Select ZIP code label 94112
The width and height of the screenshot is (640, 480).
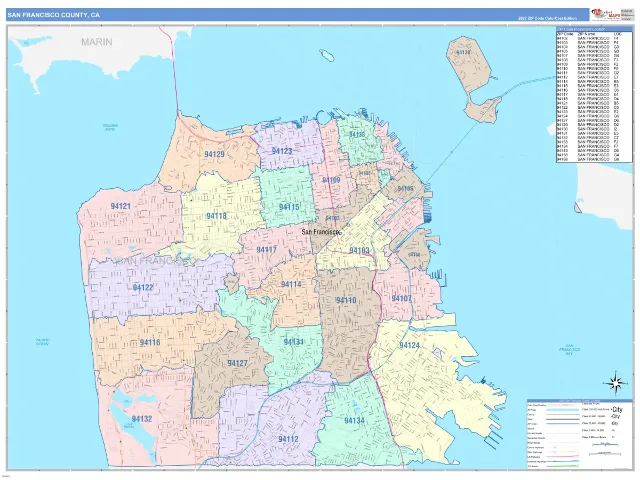click(x=288, y=439)
